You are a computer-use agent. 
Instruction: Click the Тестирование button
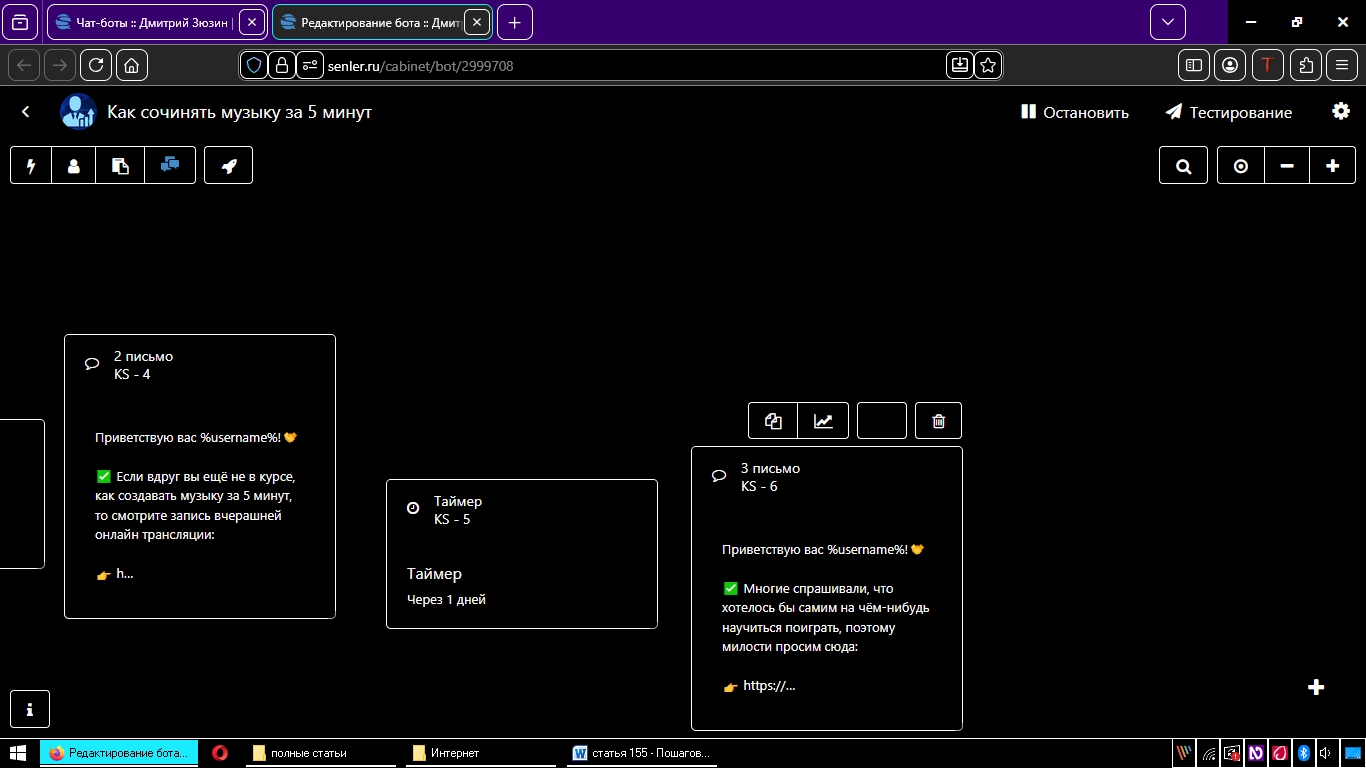point(1229,113)
